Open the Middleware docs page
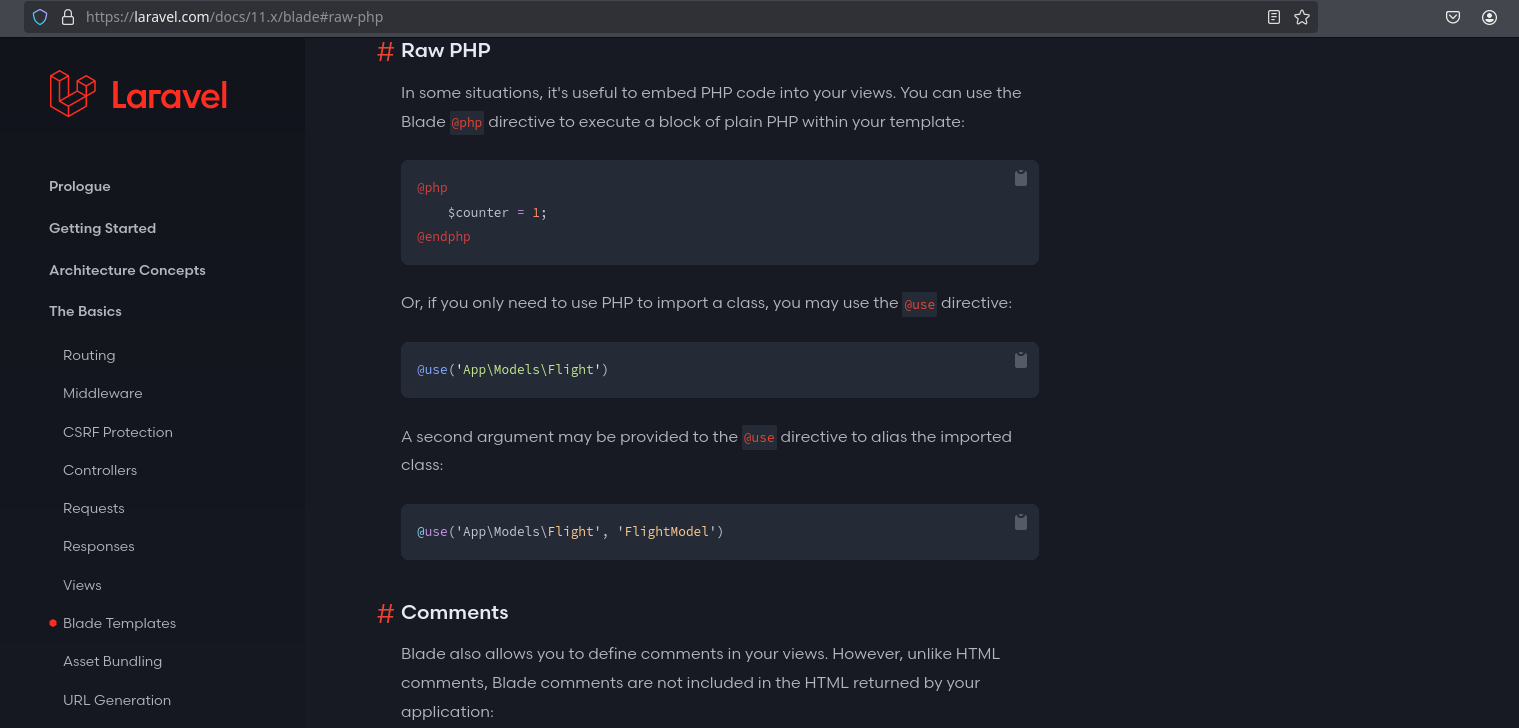 (102, 394)
